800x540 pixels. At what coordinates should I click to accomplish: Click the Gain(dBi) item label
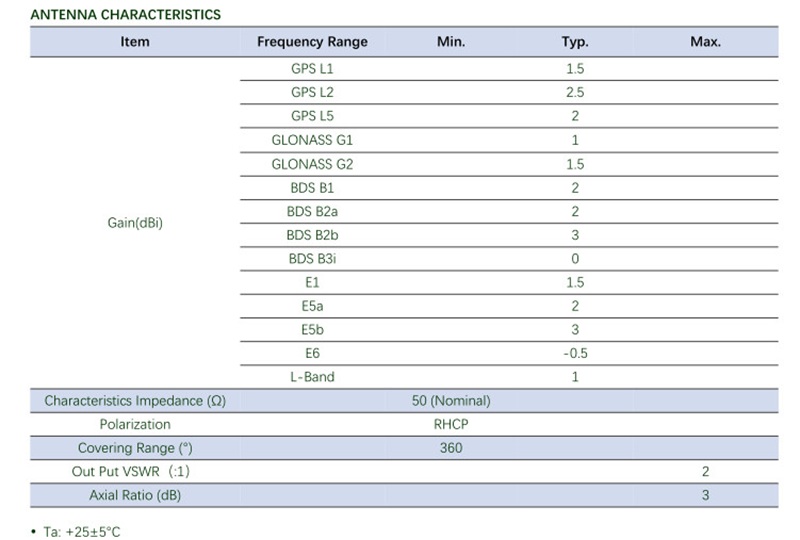click(x=135, y=223)
